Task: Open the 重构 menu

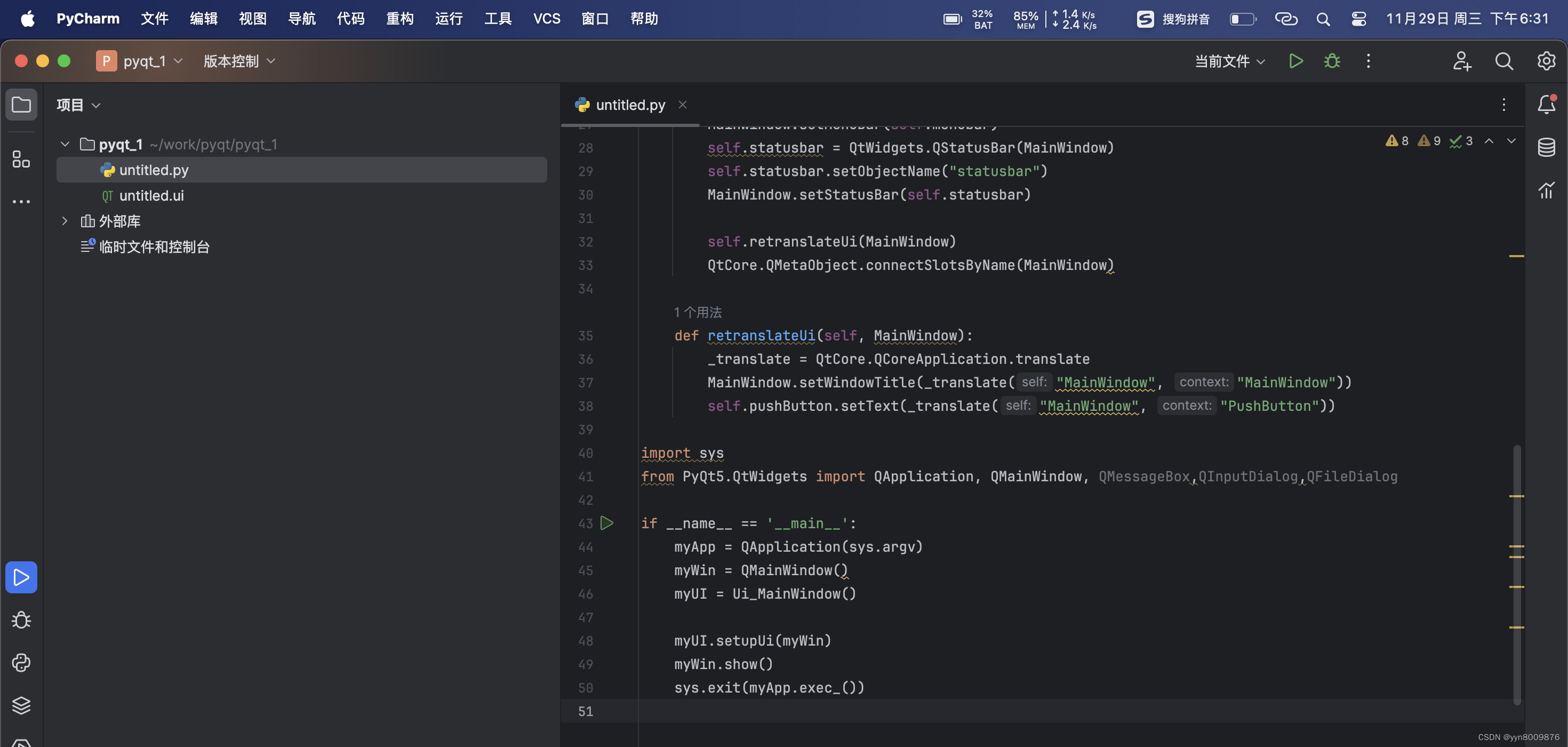Action: [399, 19]
